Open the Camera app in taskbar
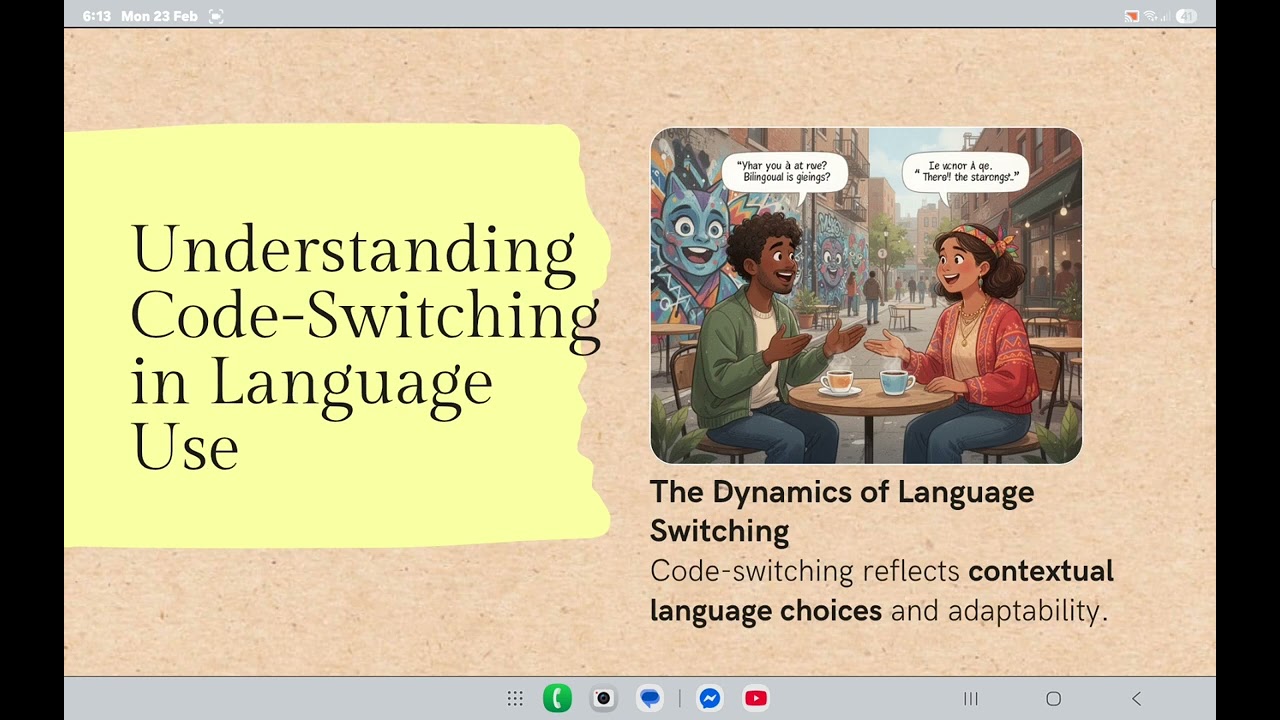Viewport: 1280px width, 720px height. [x=603, y=699]
